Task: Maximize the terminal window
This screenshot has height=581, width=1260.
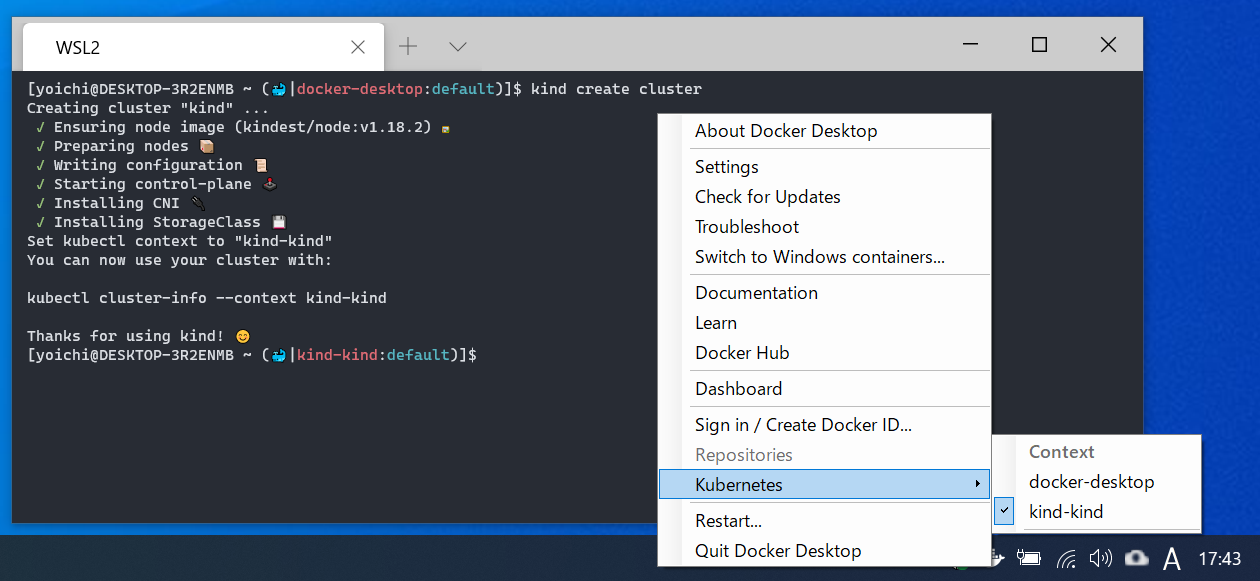Action: coord(1039,45)
